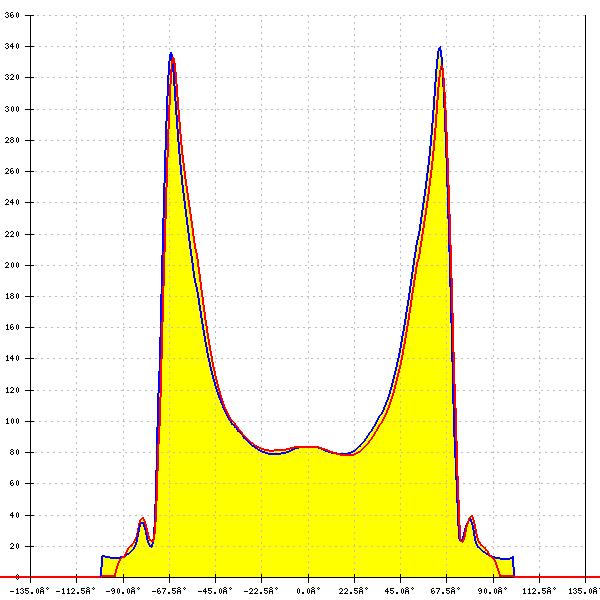The width and height of the screenshot is (600, 600).
Task: Click the -135.0° label on the horizontal axis
Action: (30, 591)
